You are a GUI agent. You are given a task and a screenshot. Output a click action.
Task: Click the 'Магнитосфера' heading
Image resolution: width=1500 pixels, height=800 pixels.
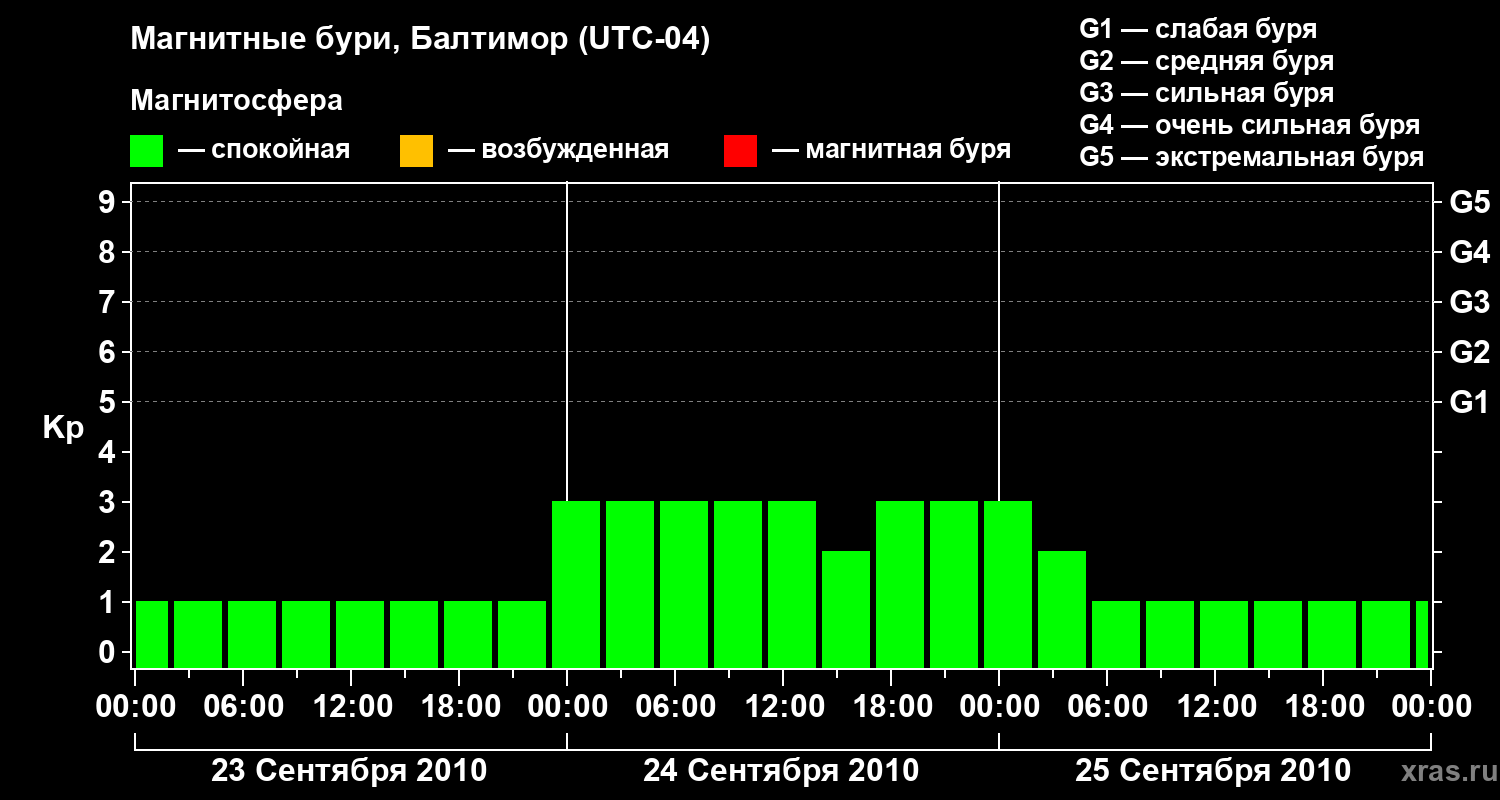pos(237,101)
